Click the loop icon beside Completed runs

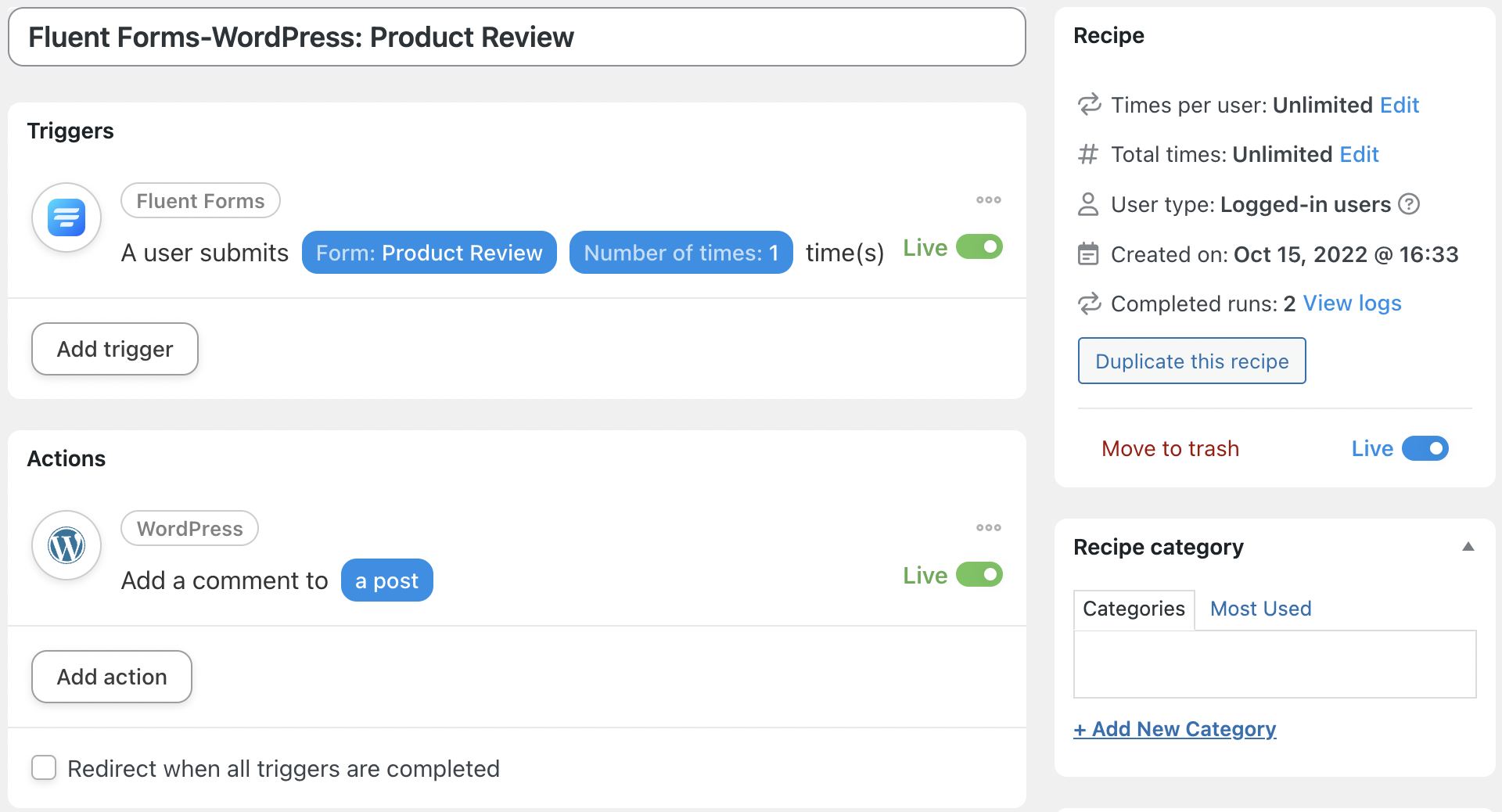pyautogui.click(x=1089, y=303)
